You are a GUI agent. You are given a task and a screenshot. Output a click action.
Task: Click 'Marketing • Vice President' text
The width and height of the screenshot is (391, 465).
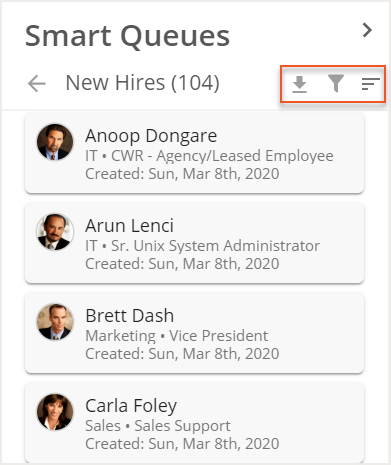pos(177,336)
